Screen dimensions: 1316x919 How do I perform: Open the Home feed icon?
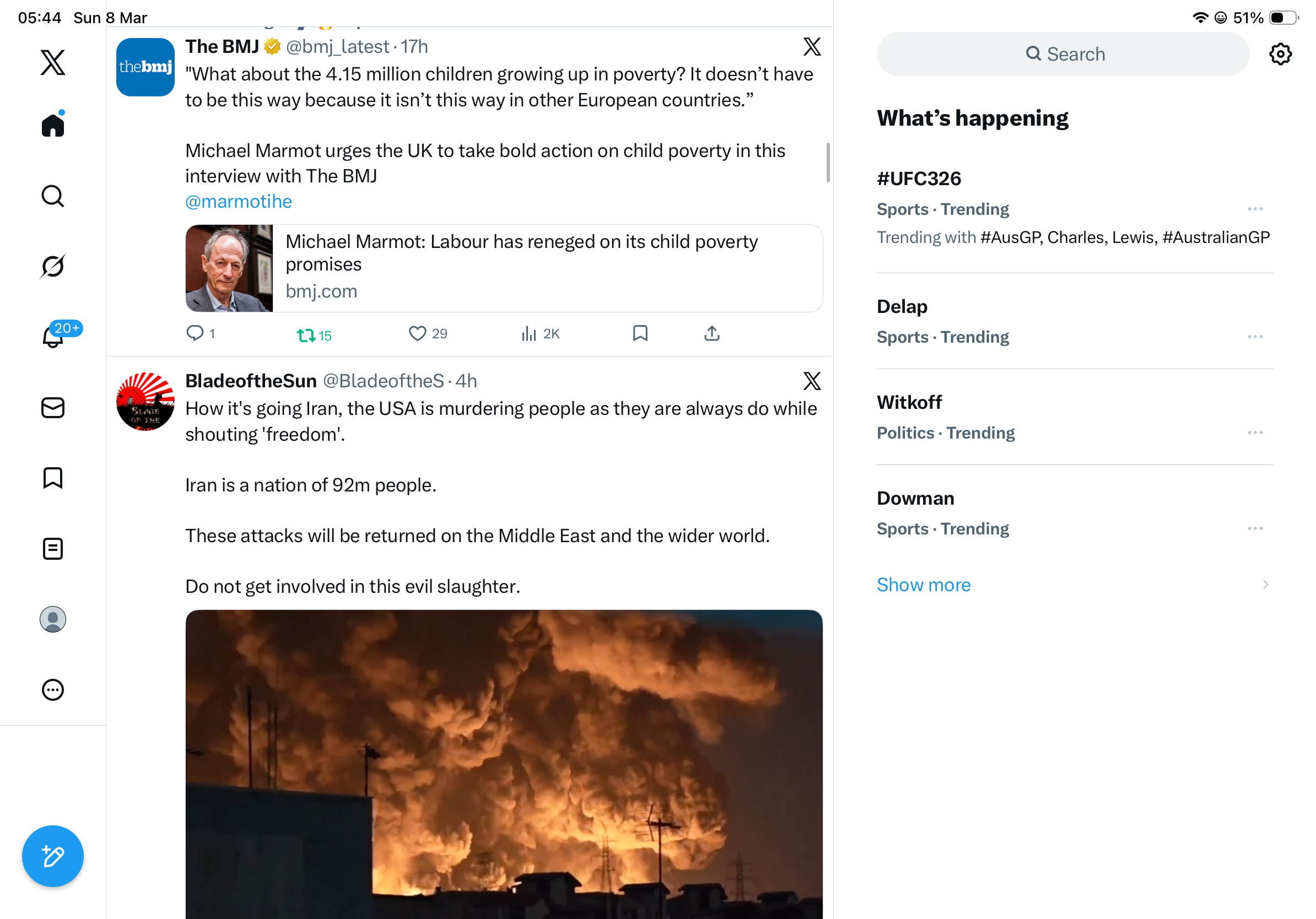53,125
